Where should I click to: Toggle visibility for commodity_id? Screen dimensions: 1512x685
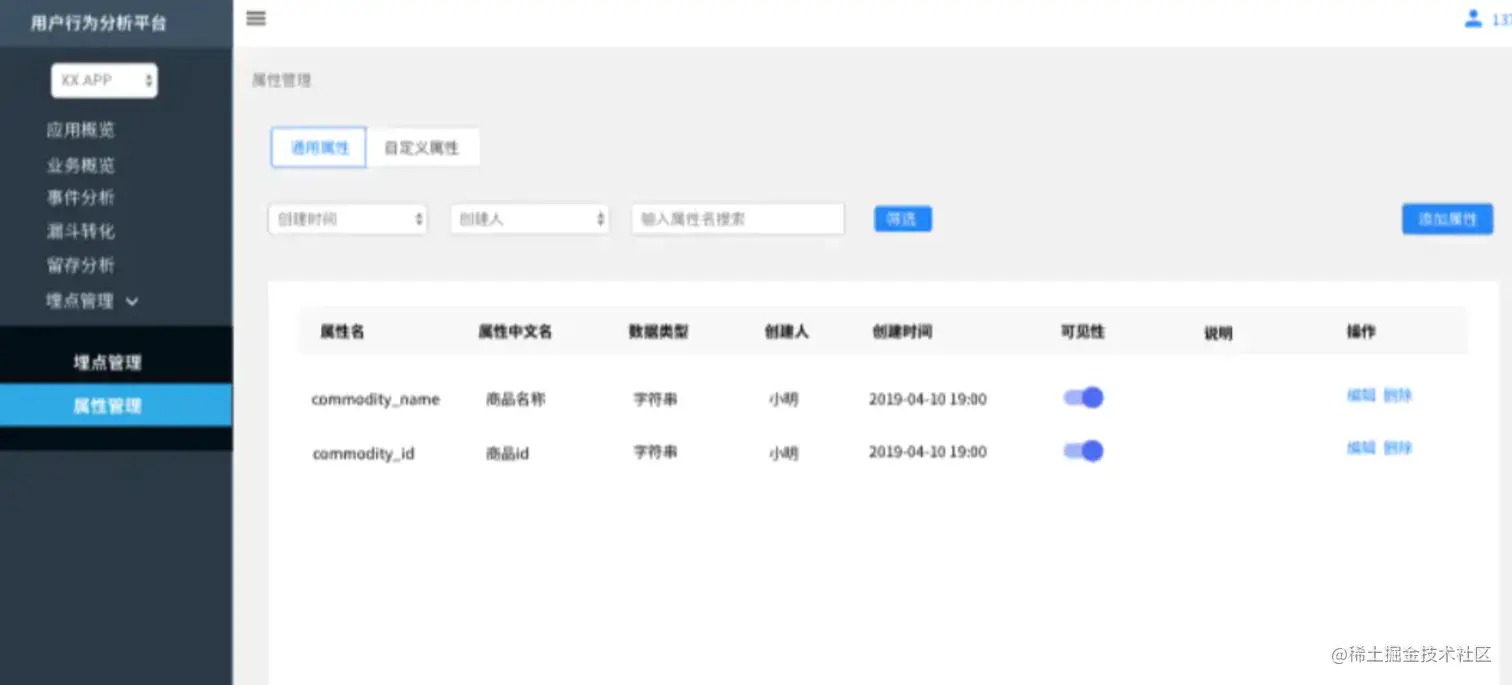coord(1083,451)
